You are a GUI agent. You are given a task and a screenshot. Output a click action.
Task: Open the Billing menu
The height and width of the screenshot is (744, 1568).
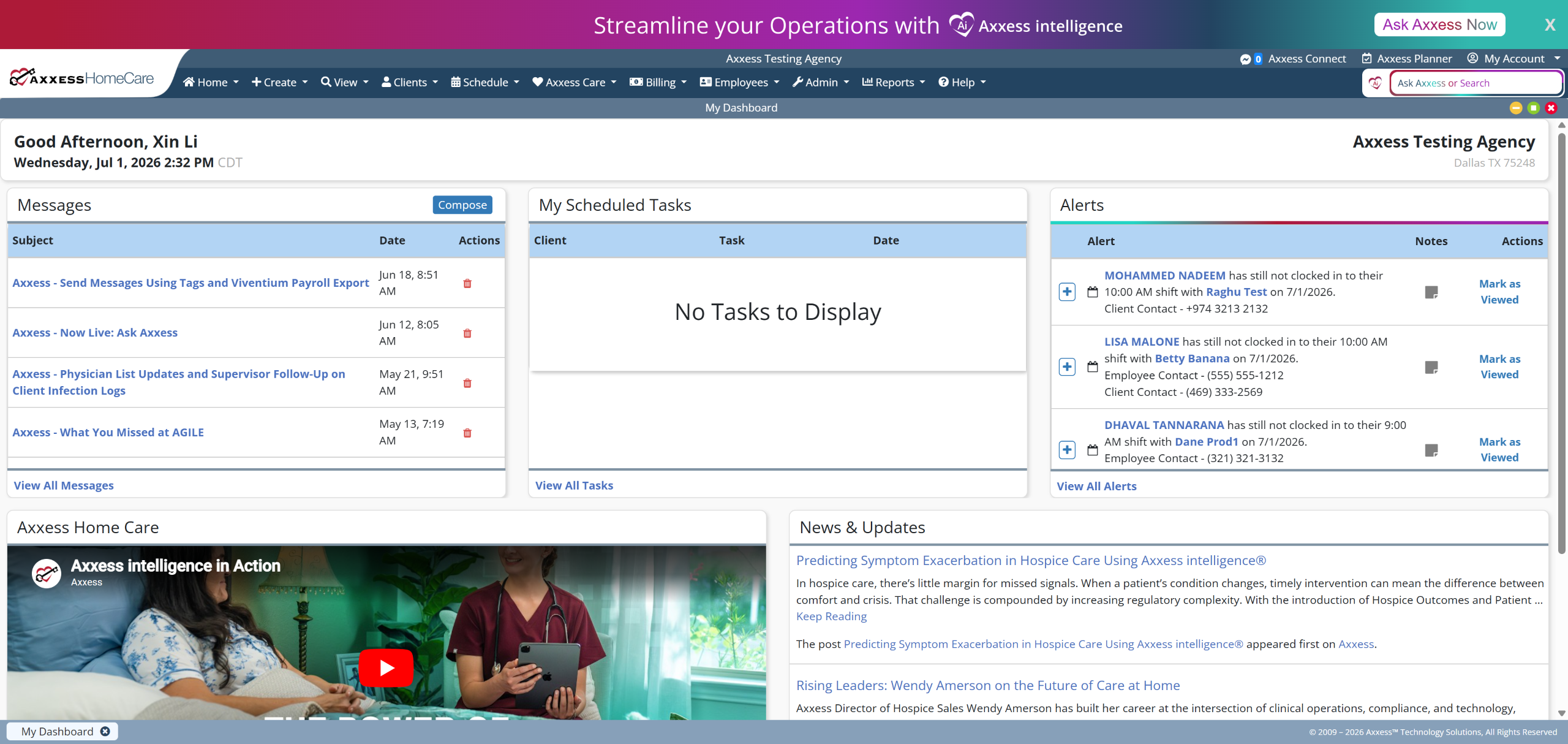pyautogui.click(x=658, y=82)
